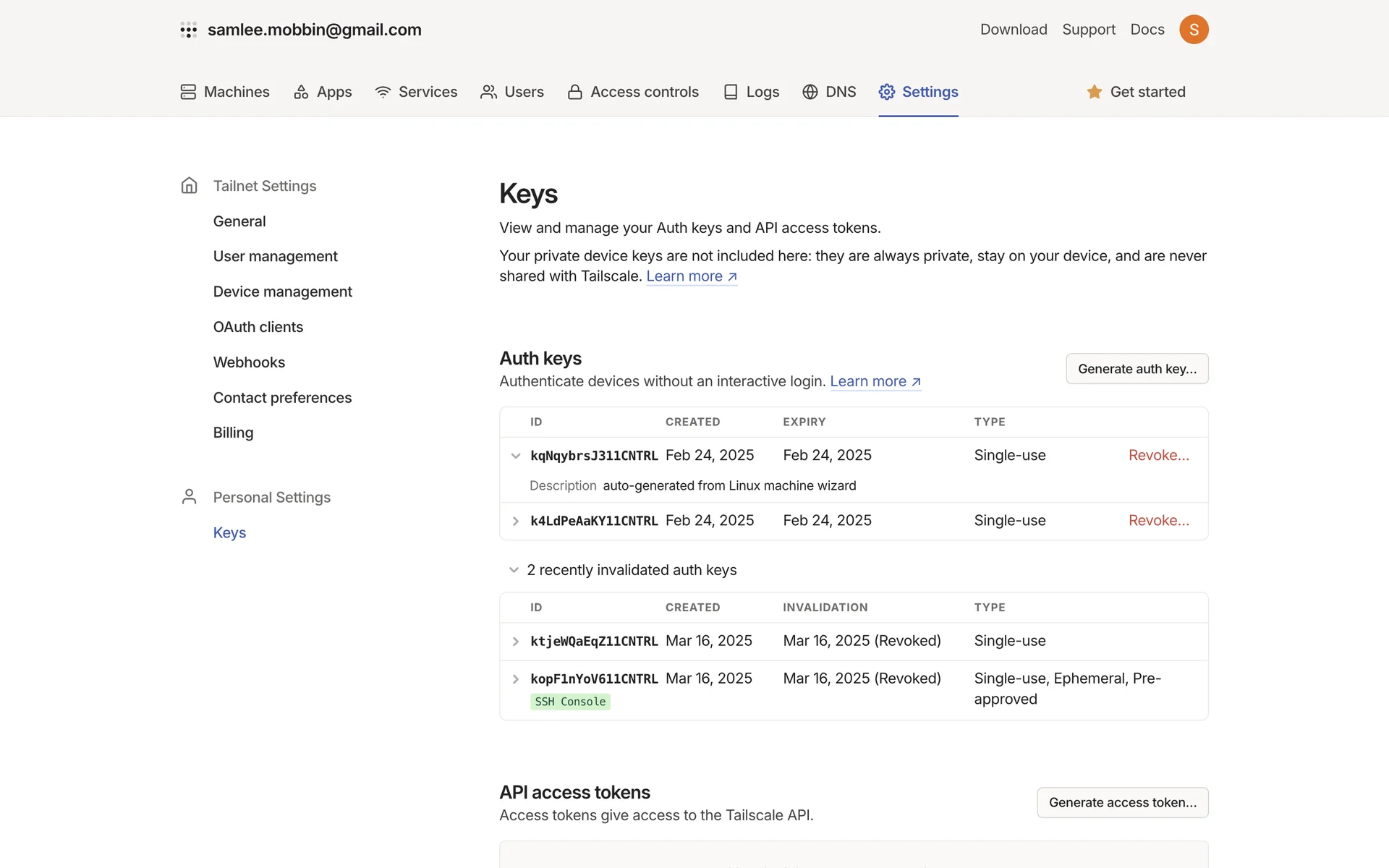Screen dimensions: 1389x868
Task: Expand the kopF1nYoV611CNTRL key row
Action: tap(516, 679)
